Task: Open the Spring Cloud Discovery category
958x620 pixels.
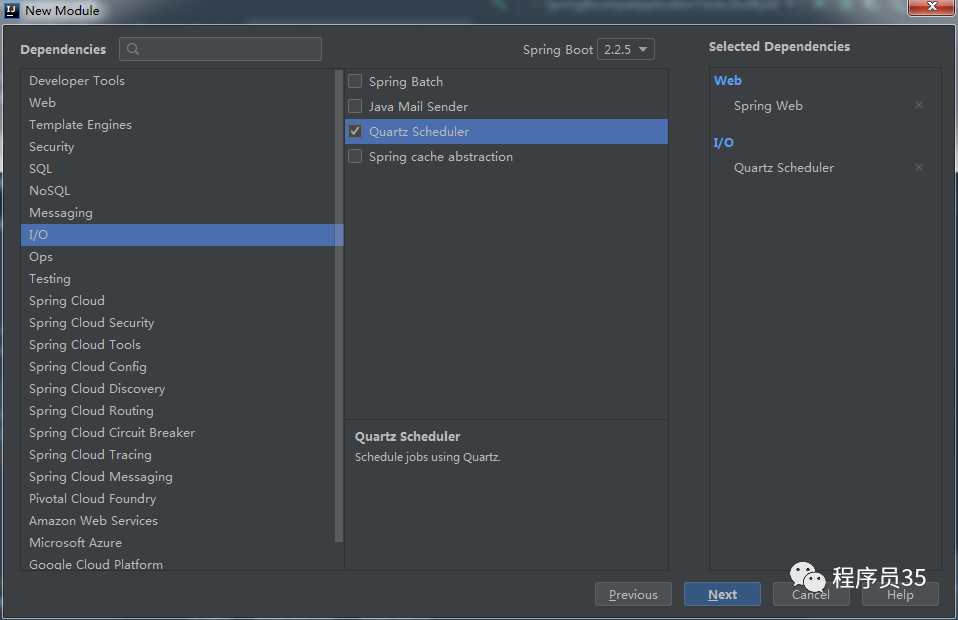Action: click(178, 388)
